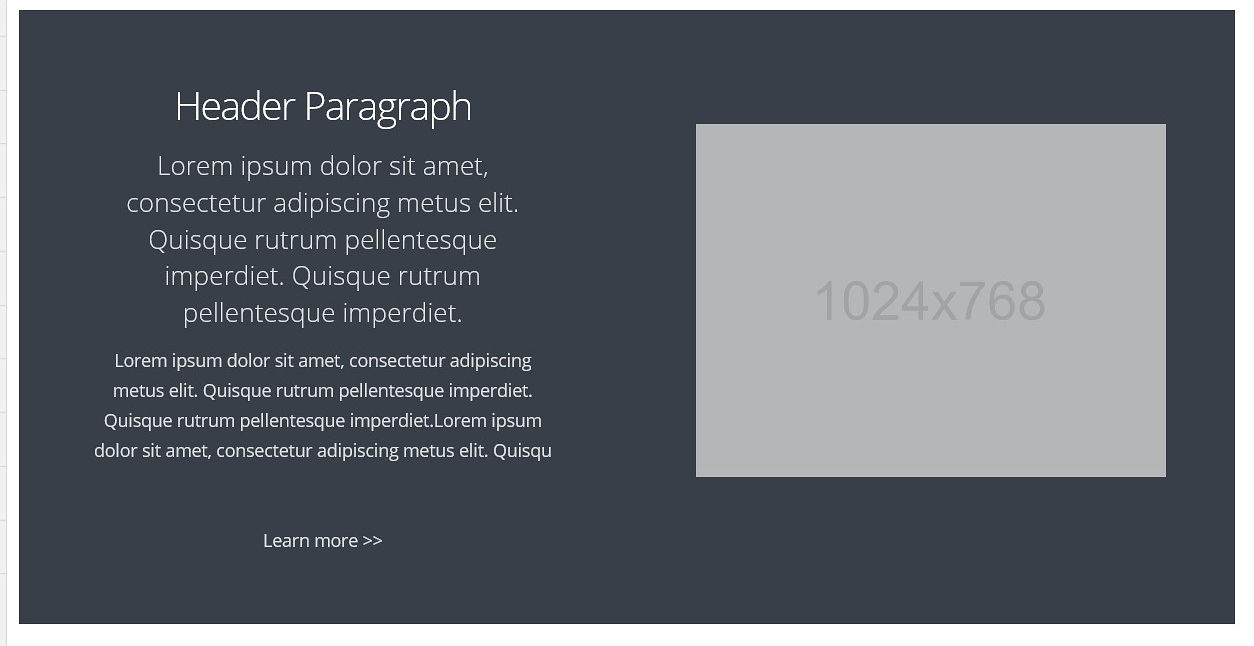1254x646 pixels.
Task: Click the body text line starting 'metus elit. Quisque'
Action: pos(323,390)
